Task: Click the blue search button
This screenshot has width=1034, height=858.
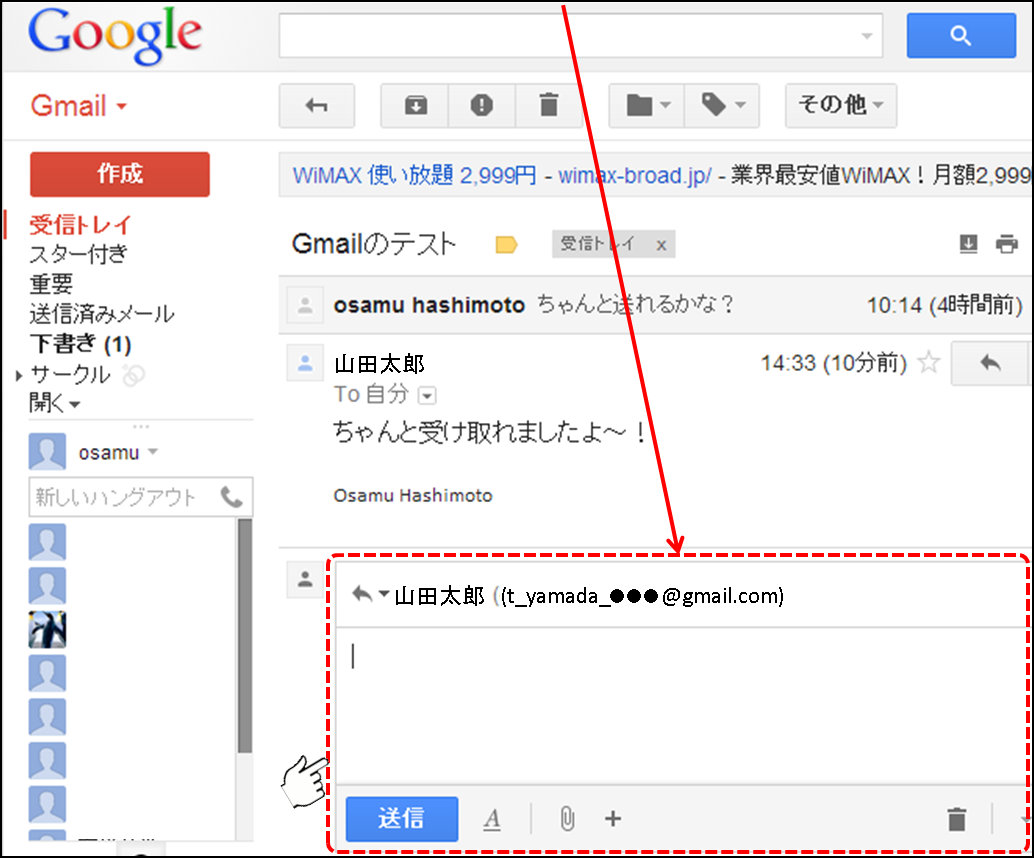Action: pyautogui.click(x=960, y=36)
